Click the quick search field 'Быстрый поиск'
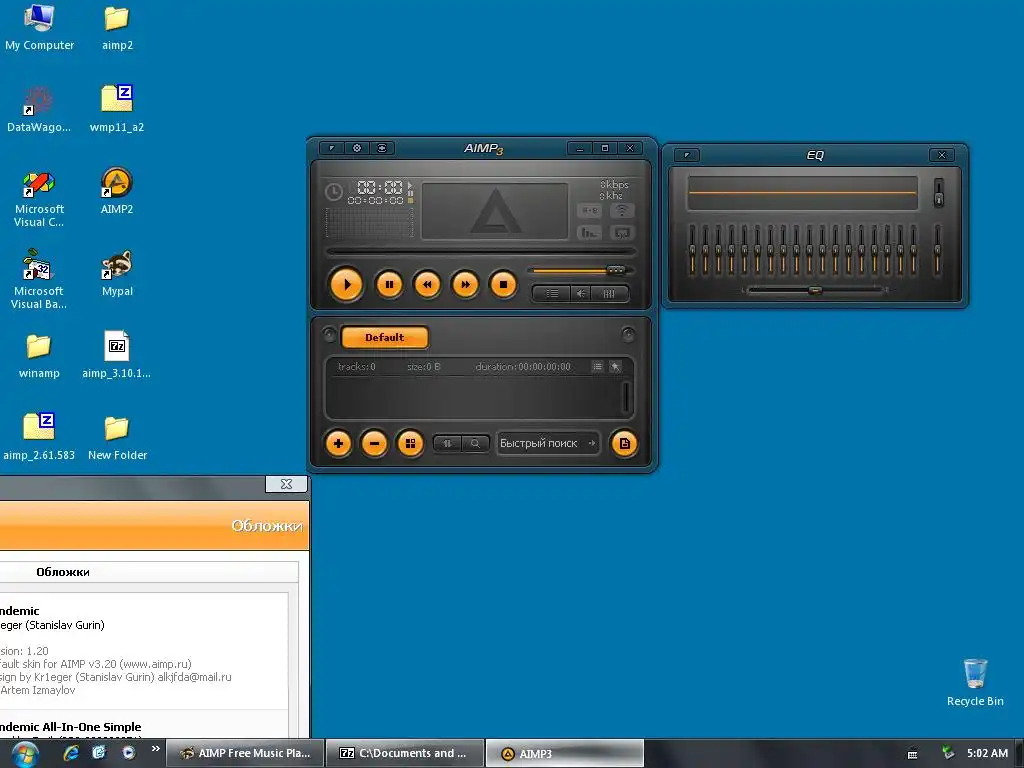 [547, 443]
